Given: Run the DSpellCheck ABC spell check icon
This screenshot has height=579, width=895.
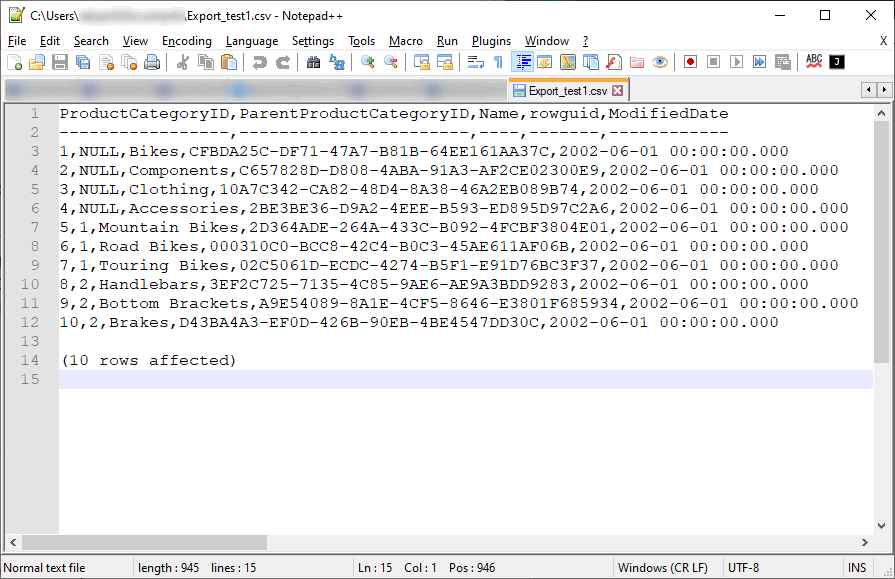Looking at the screenshot, I should (x=814, y=61).
